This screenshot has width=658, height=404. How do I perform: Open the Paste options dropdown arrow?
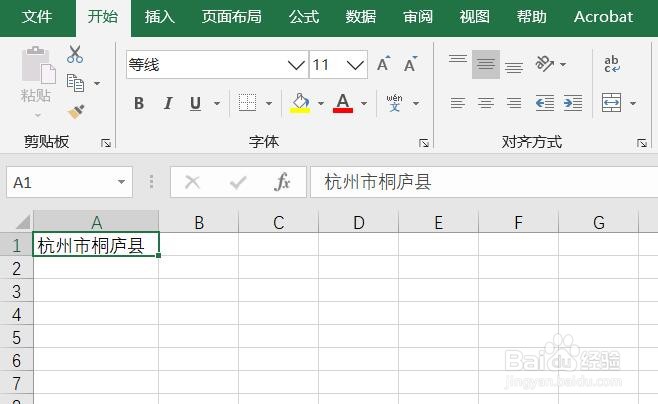(38, 115)
